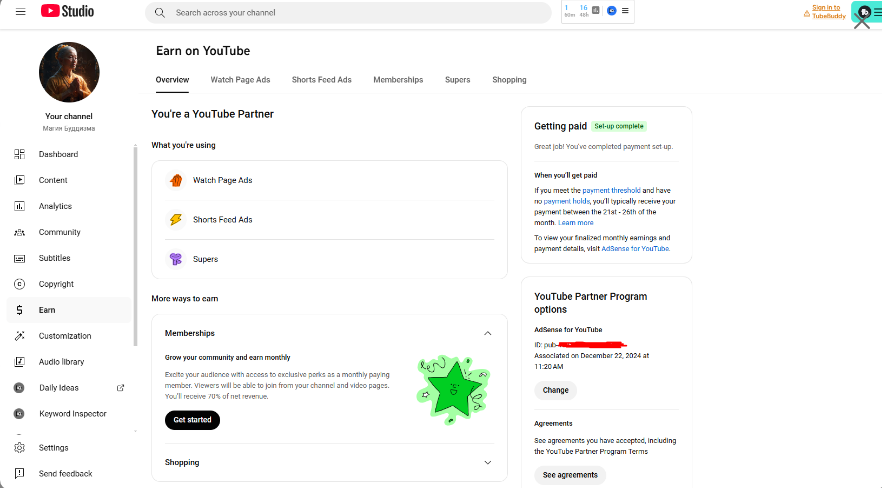
Task: Open Audio library icon in sidebar
Action: [20, 362]
